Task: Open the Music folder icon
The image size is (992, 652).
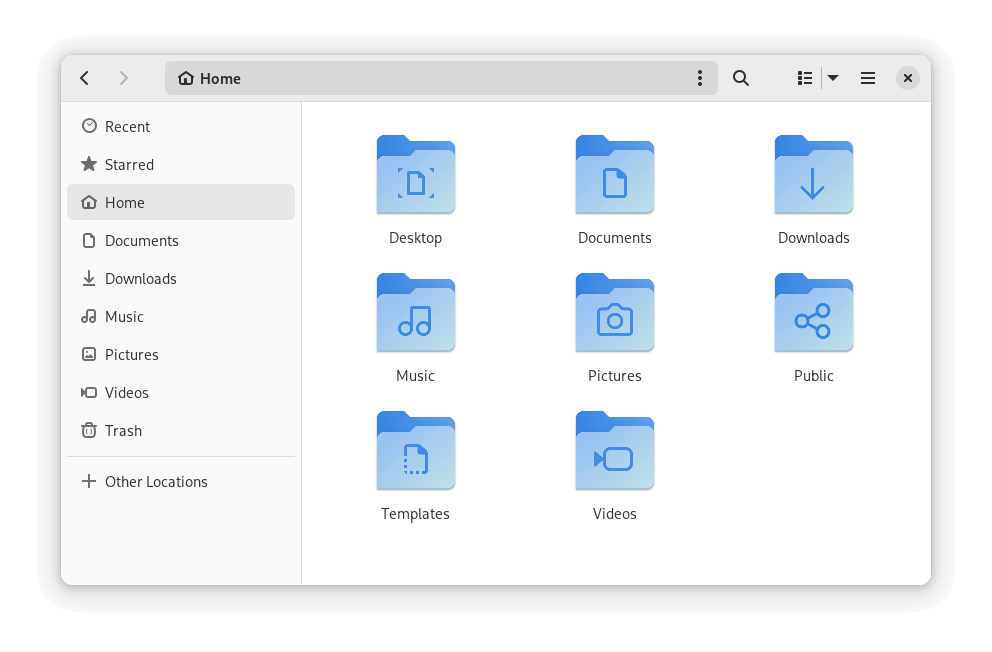Action: [x=415, y=314]
